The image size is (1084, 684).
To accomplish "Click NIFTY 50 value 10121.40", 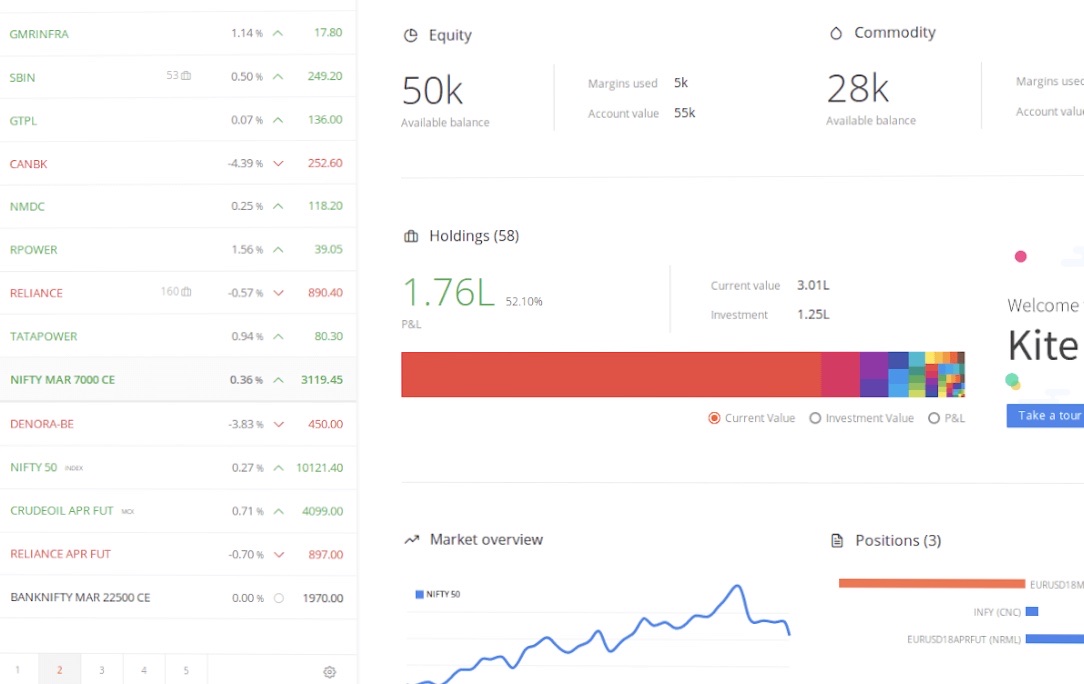I will [319, 468].
